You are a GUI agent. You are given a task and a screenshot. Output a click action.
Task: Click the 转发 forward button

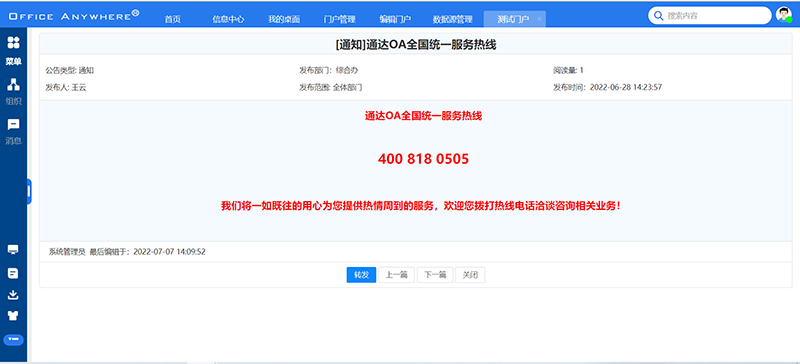[361, 275]
